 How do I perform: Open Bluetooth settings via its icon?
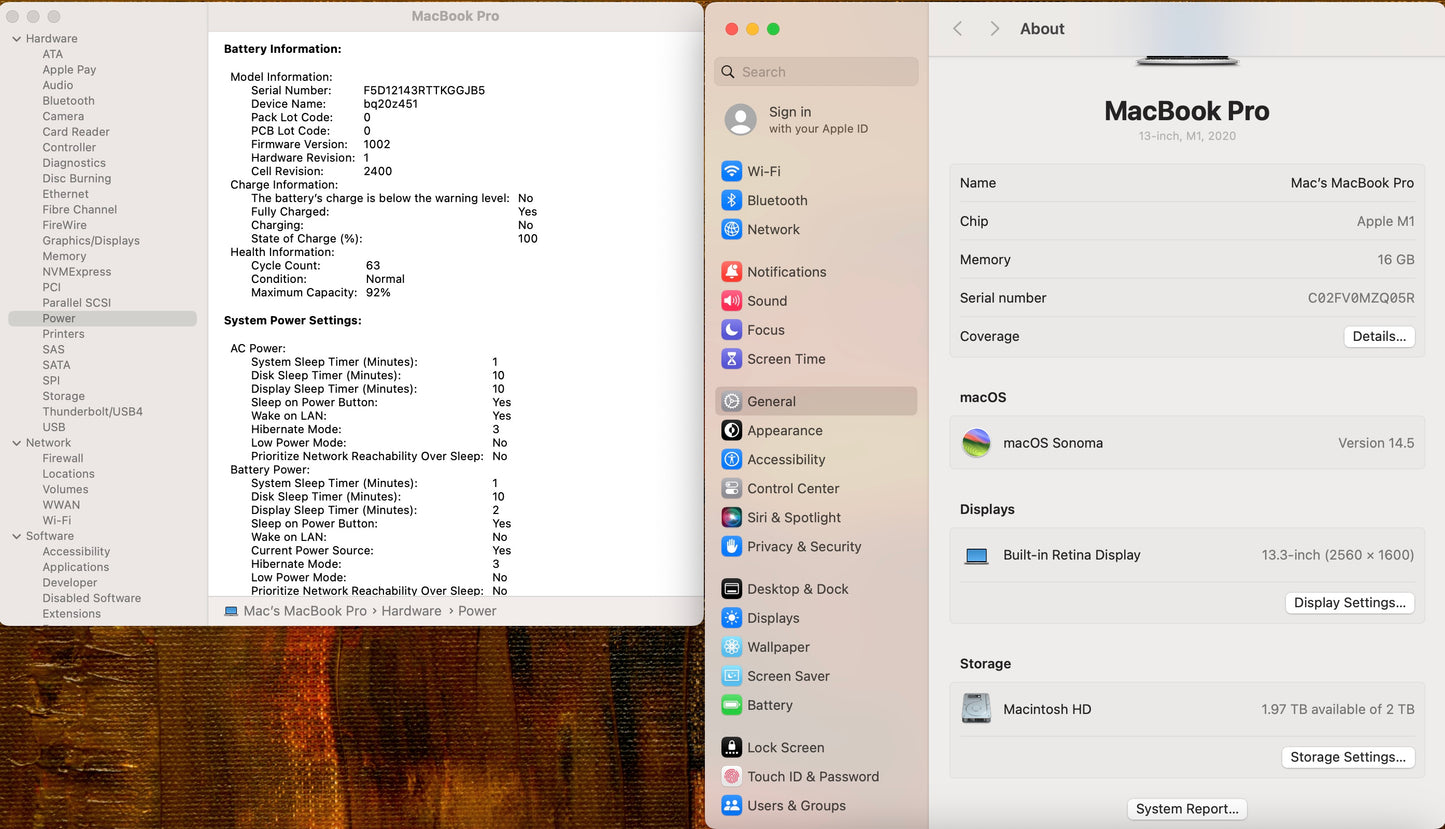tap(731, 200)
